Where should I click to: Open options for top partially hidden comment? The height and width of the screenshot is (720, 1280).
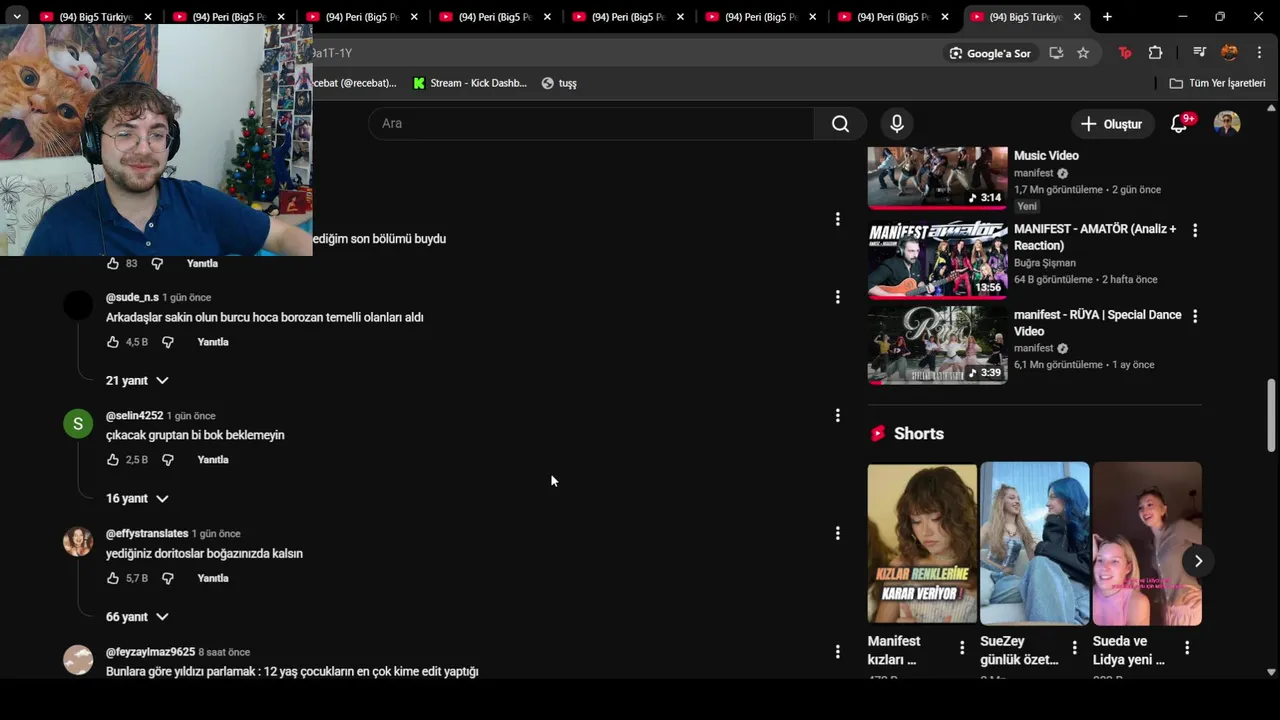click(x=838, y=219)
